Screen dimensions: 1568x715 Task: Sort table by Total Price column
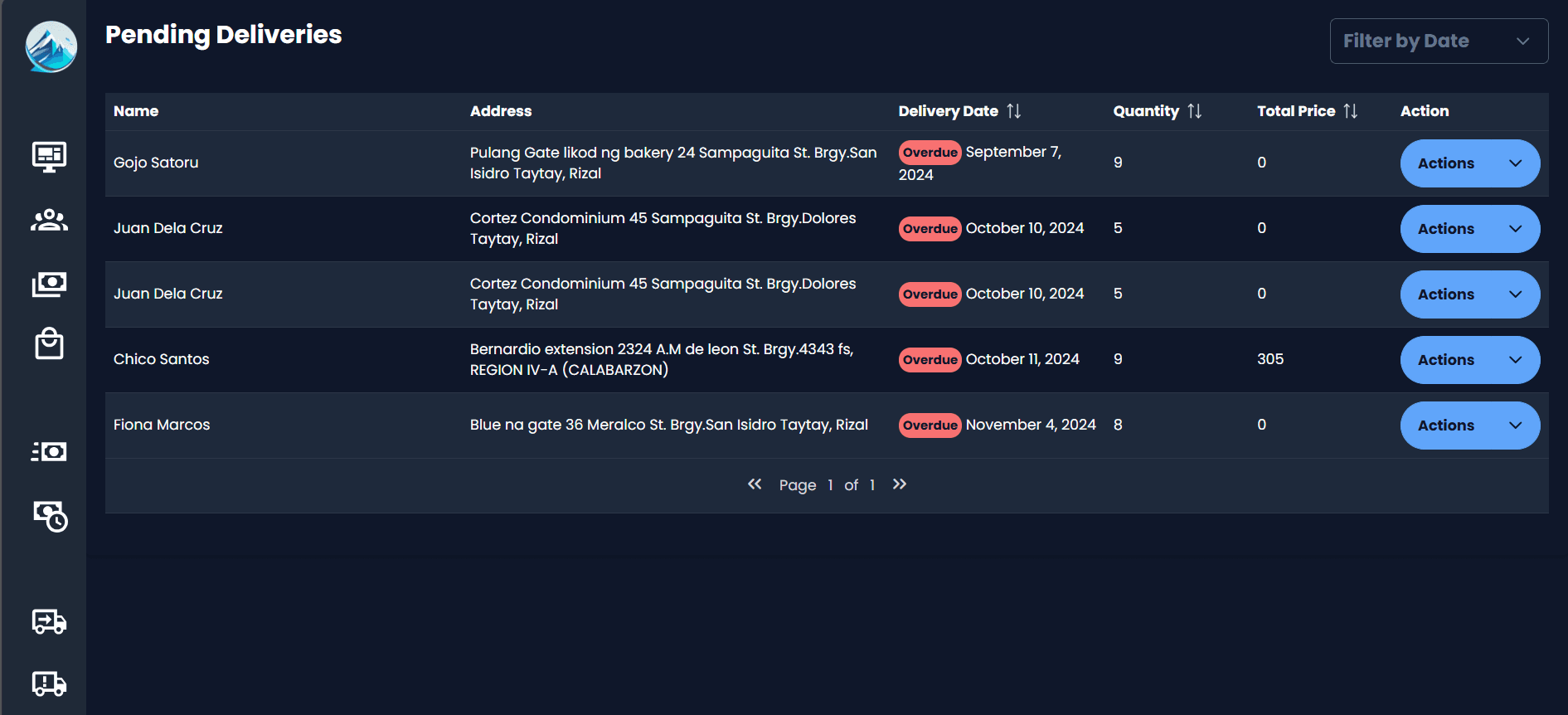click(x=1350, y=111)
